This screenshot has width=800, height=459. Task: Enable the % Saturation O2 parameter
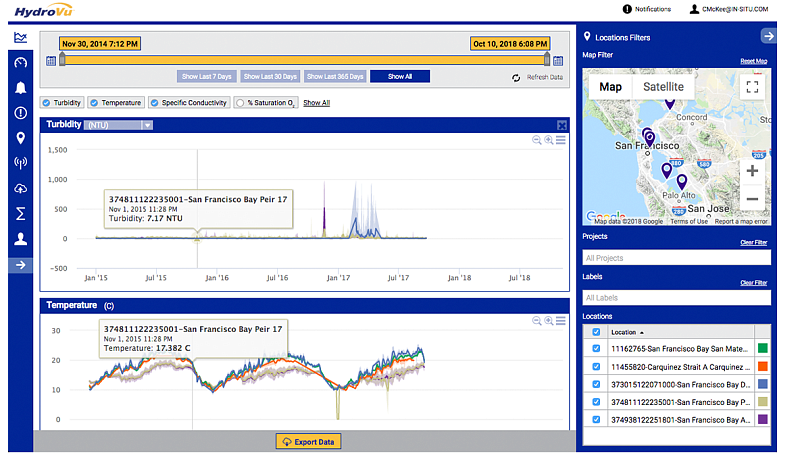click(x=240, y=102)
